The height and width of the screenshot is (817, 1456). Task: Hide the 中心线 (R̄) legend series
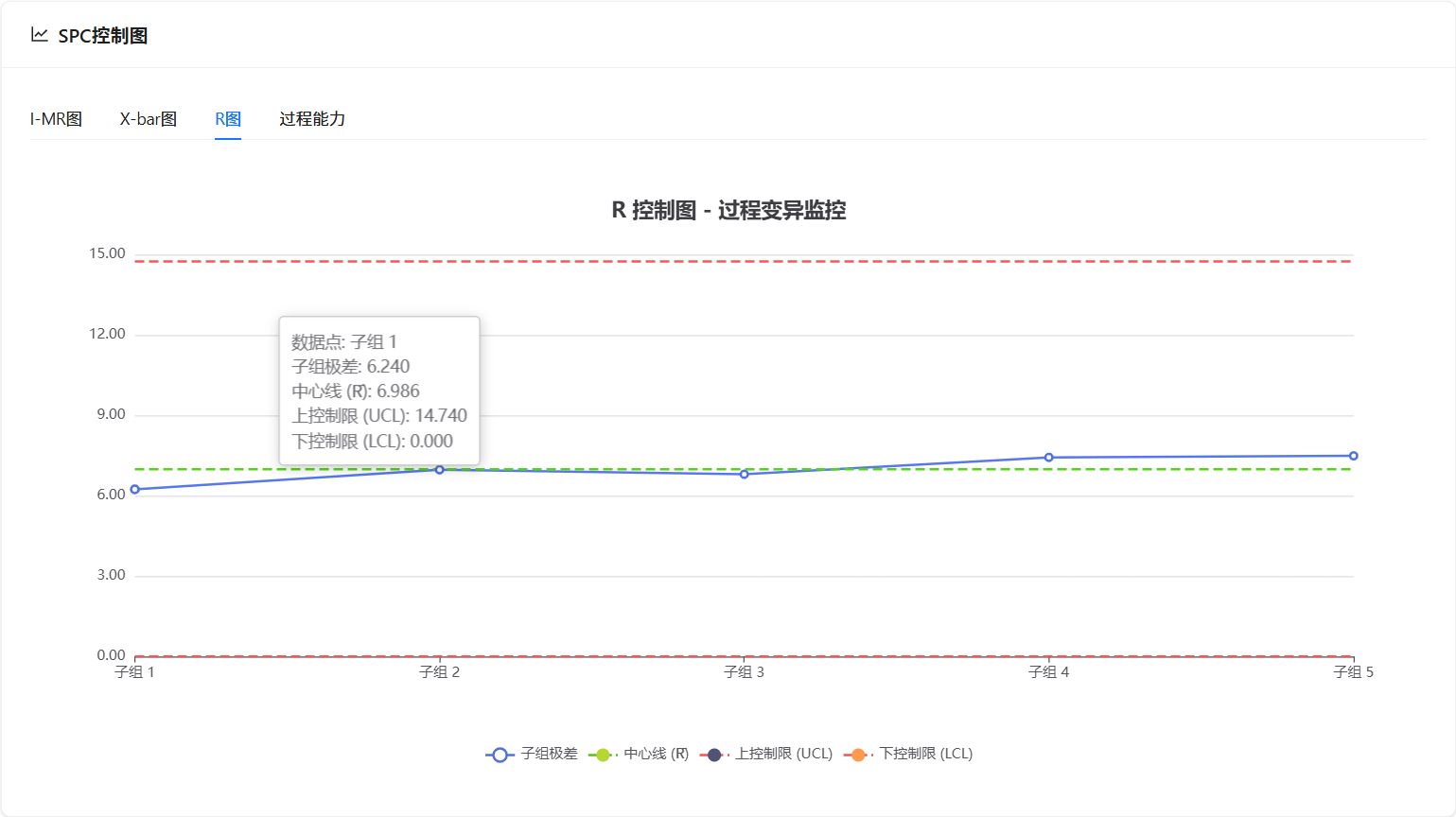pos(639,754)
